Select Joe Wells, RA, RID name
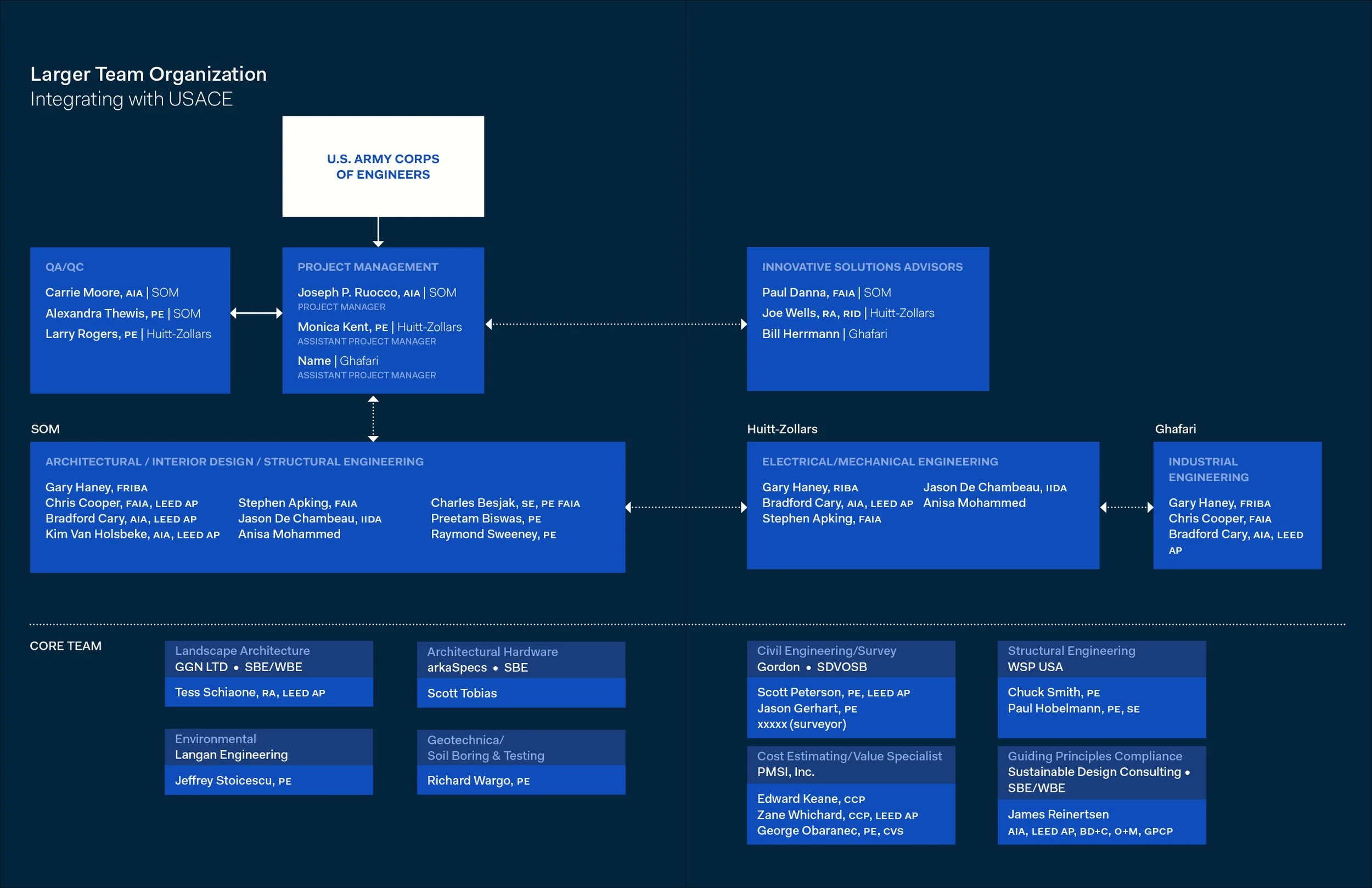The width and height of the screenshot is (1372, 888). point(812,313)
